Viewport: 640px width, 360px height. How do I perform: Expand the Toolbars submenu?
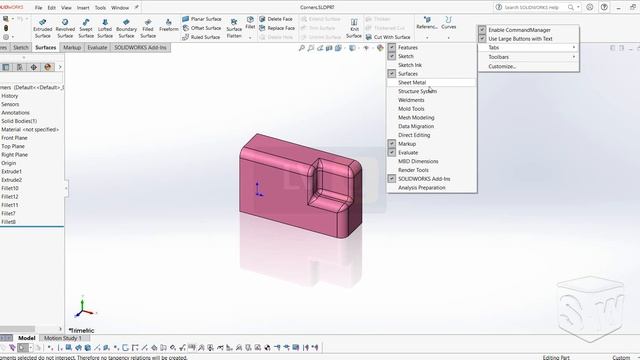coord(528,57)
